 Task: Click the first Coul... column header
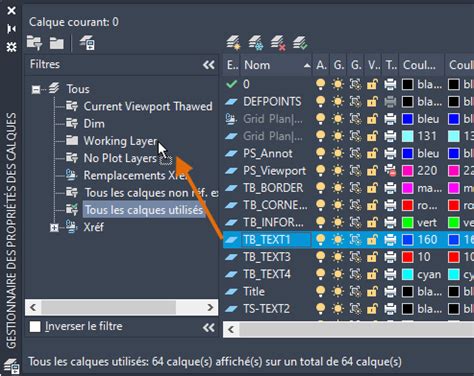[422, 65]
